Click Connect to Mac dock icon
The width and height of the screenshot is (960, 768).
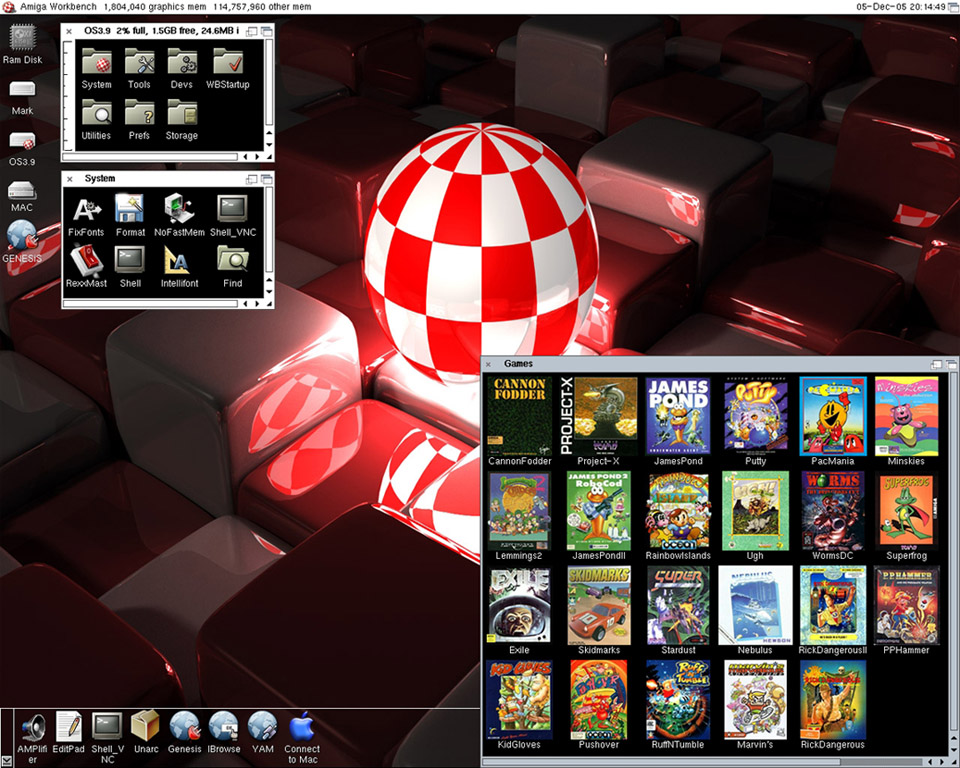(302, 726)
